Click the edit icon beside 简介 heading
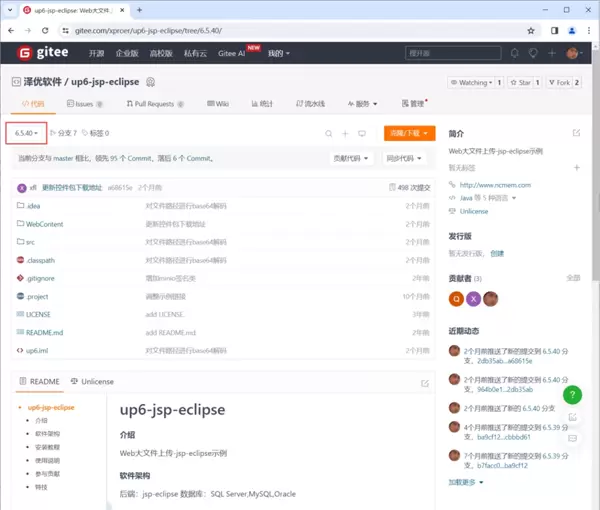The height and width of the screenshot is (510, 600). pyautogui.click(x=576, y=133)
